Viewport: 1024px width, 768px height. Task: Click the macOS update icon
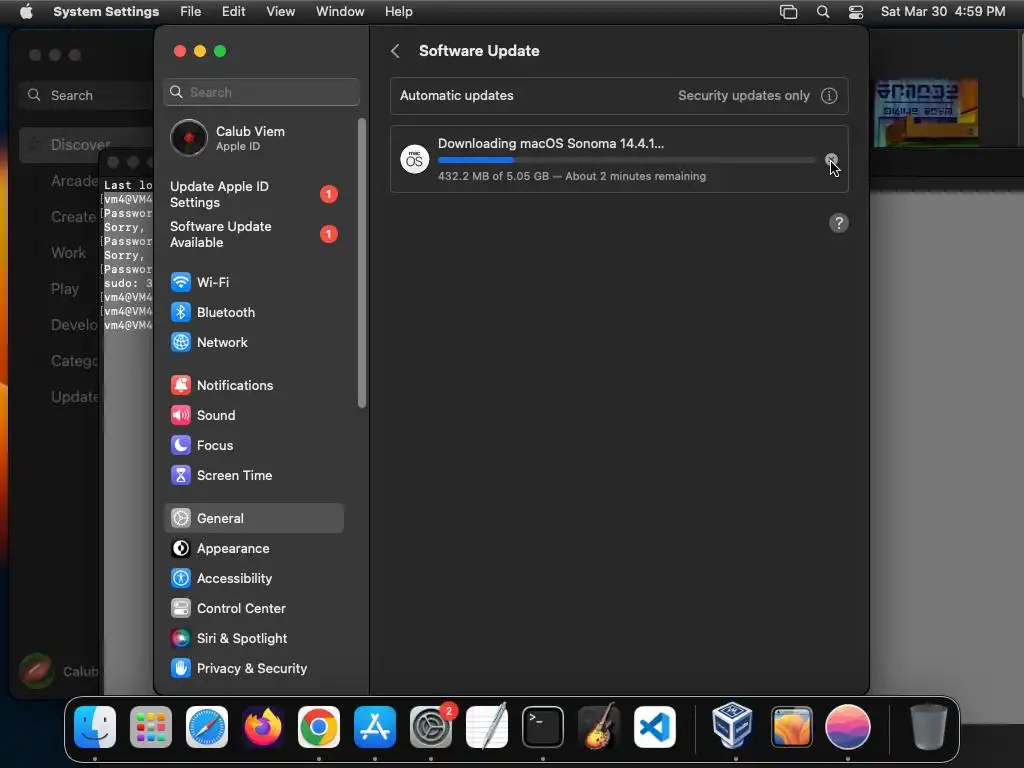point(415,159)
